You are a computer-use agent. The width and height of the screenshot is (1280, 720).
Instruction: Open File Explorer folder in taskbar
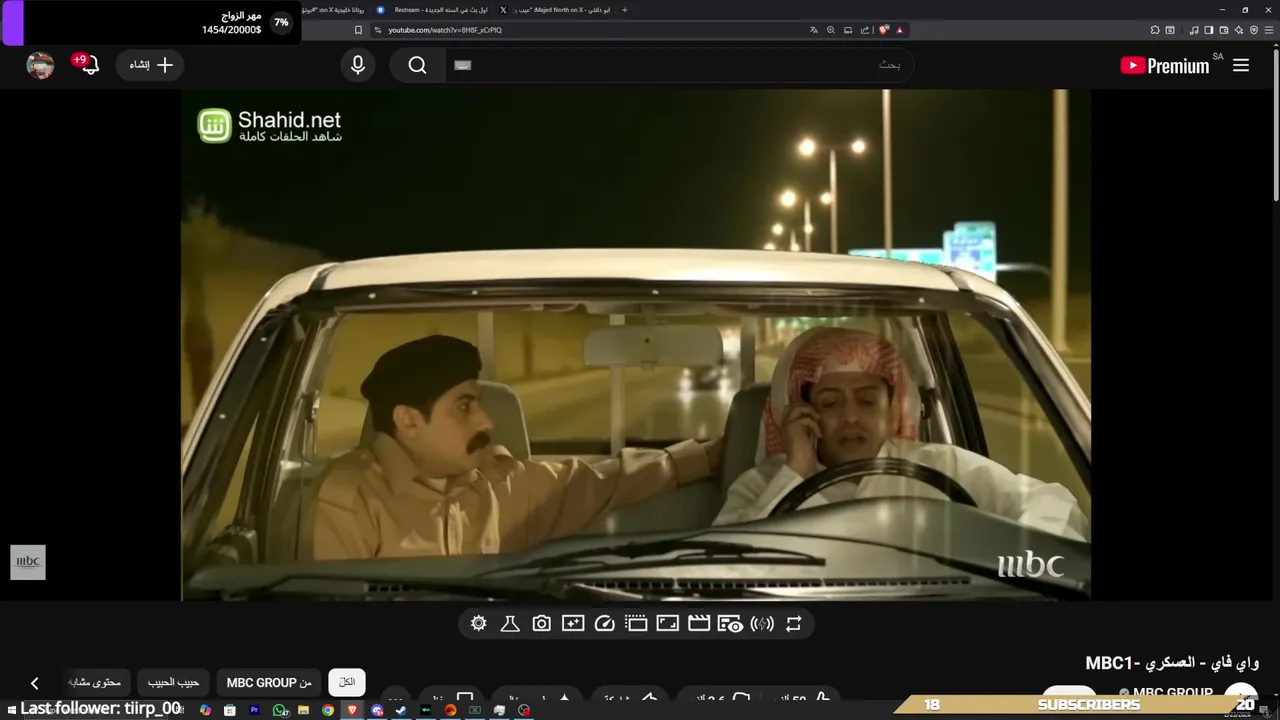point(303,710)
